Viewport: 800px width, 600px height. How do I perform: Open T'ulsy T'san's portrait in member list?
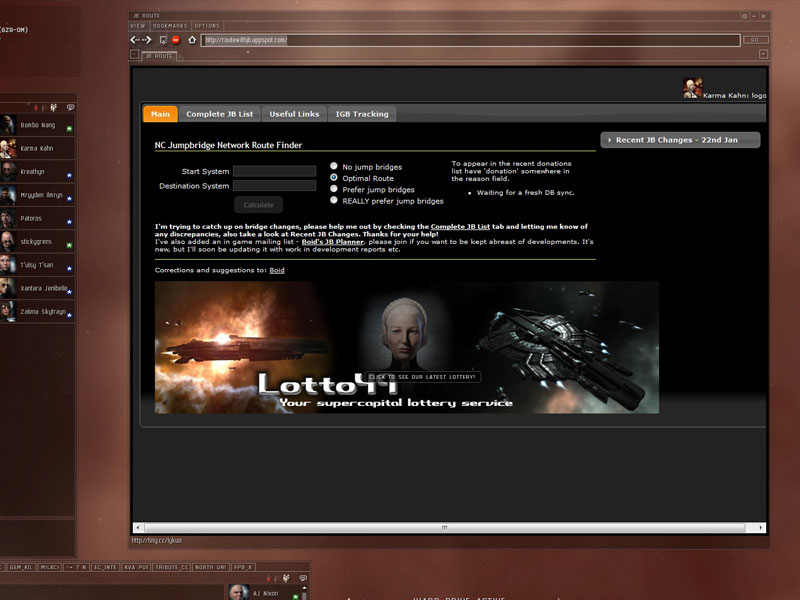(x=7, y=265)
